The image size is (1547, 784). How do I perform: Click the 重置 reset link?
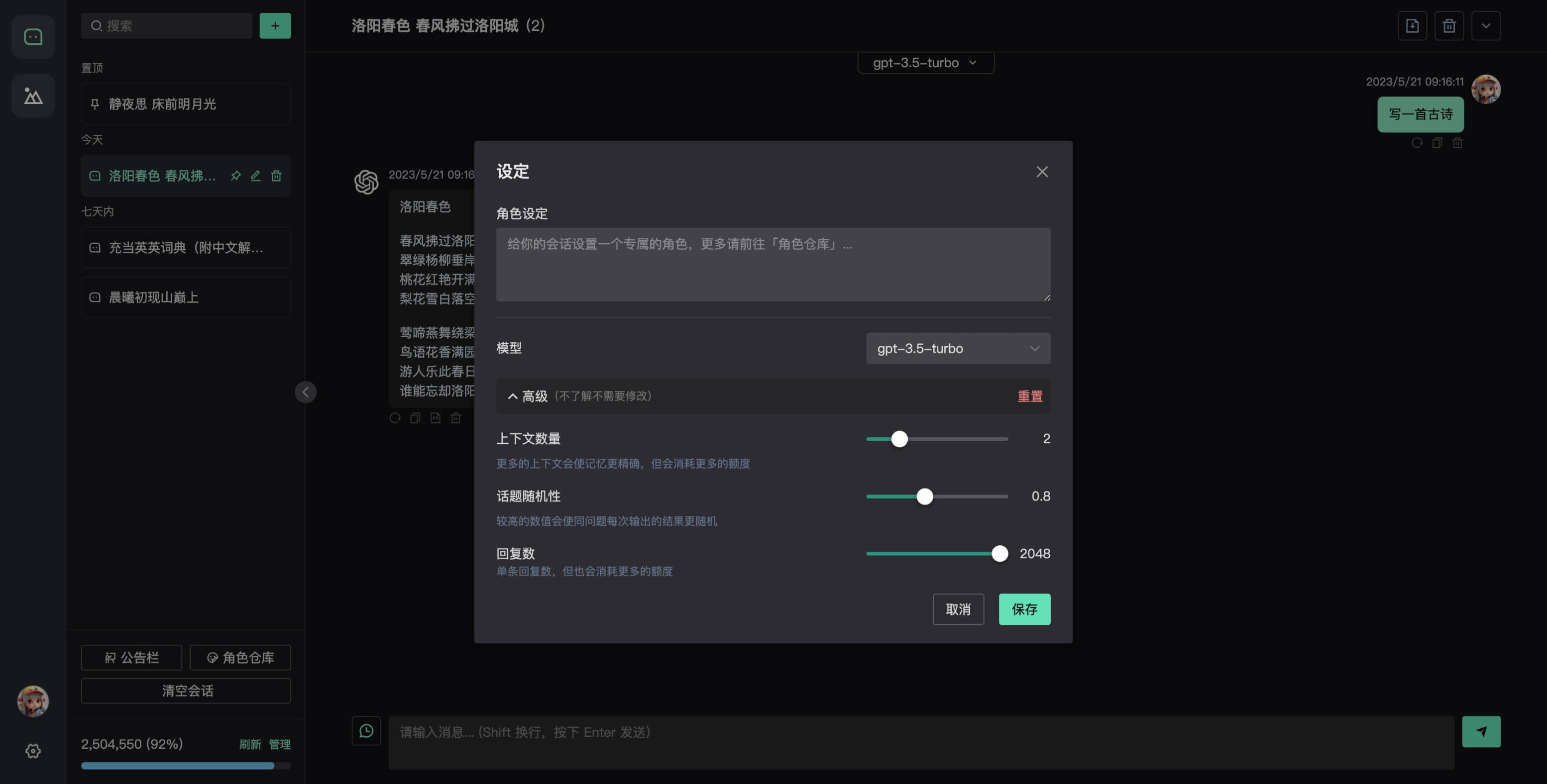pos(1029,396)
